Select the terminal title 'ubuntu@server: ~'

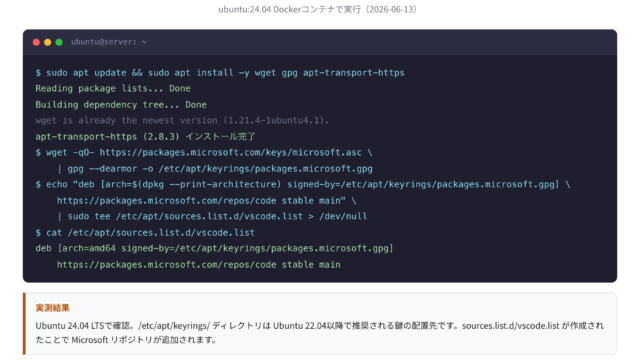(109, 42)
